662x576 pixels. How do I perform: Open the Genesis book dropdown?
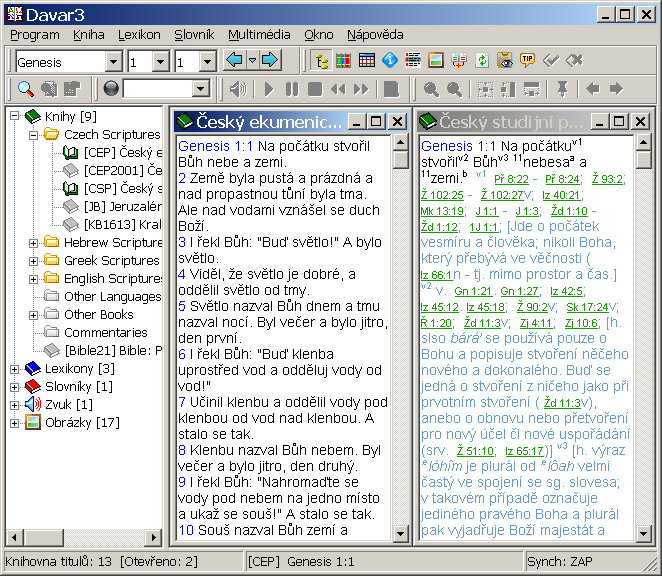click(113, 62)
